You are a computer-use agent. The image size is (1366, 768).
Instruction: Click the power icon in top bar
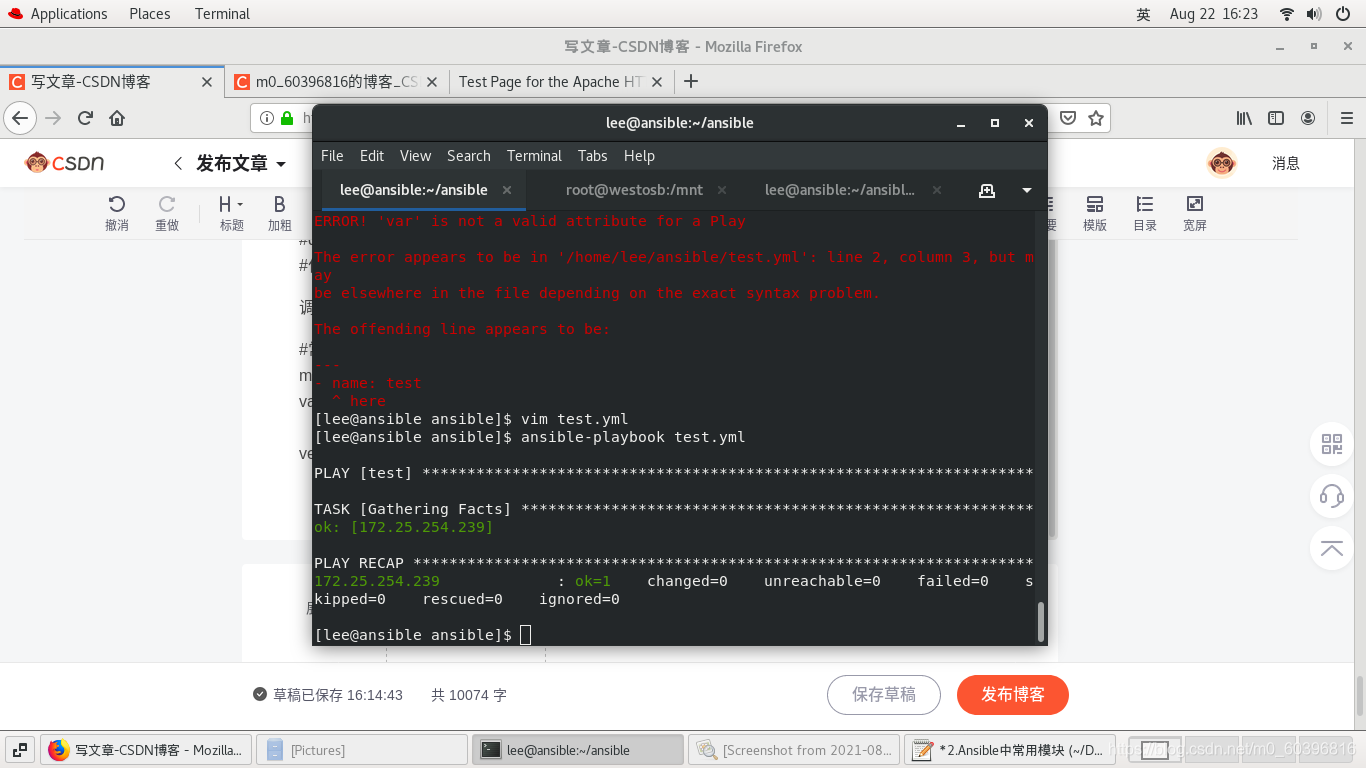[1343, 14]
